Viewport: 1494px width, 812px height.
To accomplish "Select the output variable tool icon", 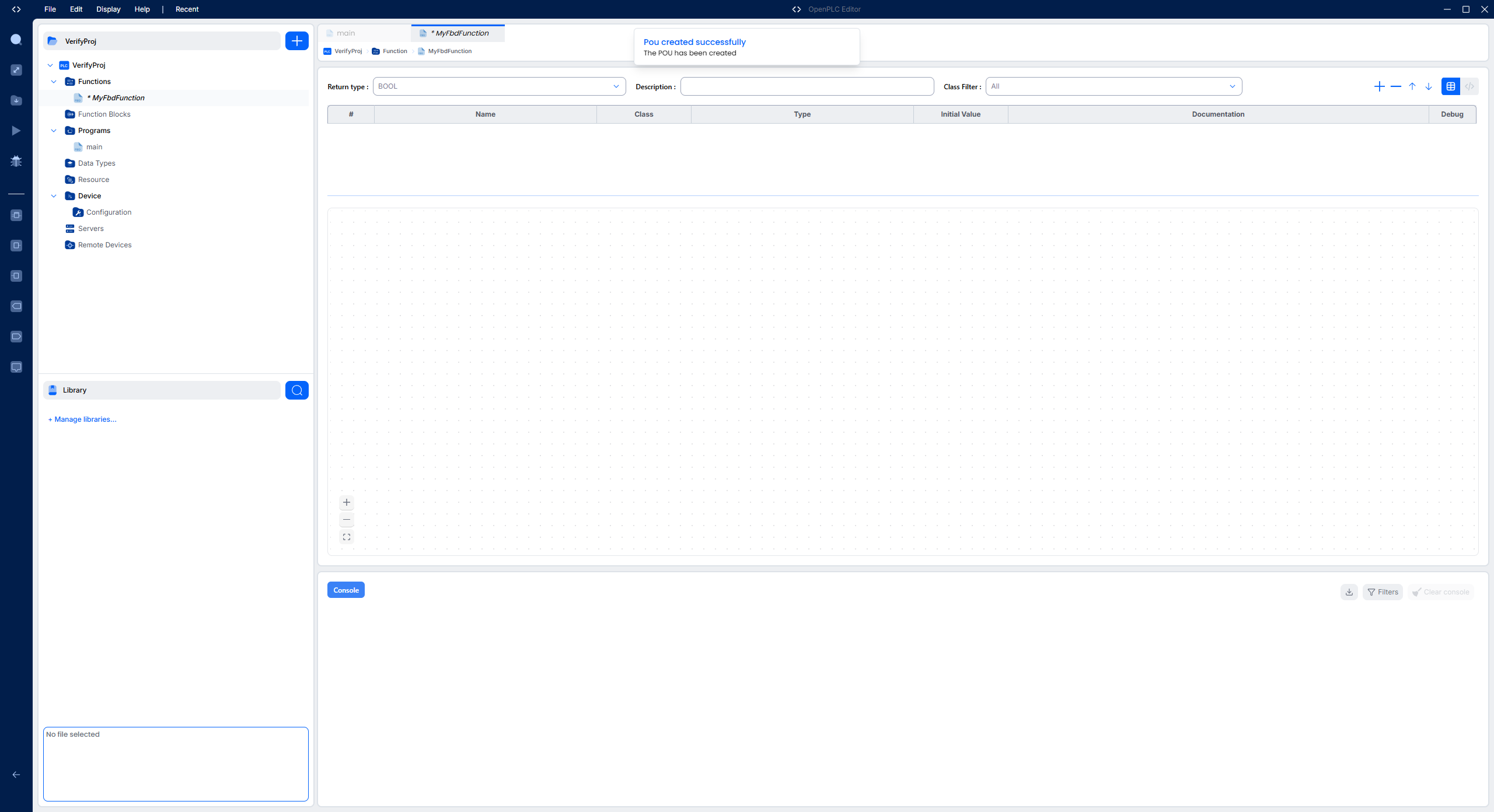I will pyautogui.click(x=16, y=276).
